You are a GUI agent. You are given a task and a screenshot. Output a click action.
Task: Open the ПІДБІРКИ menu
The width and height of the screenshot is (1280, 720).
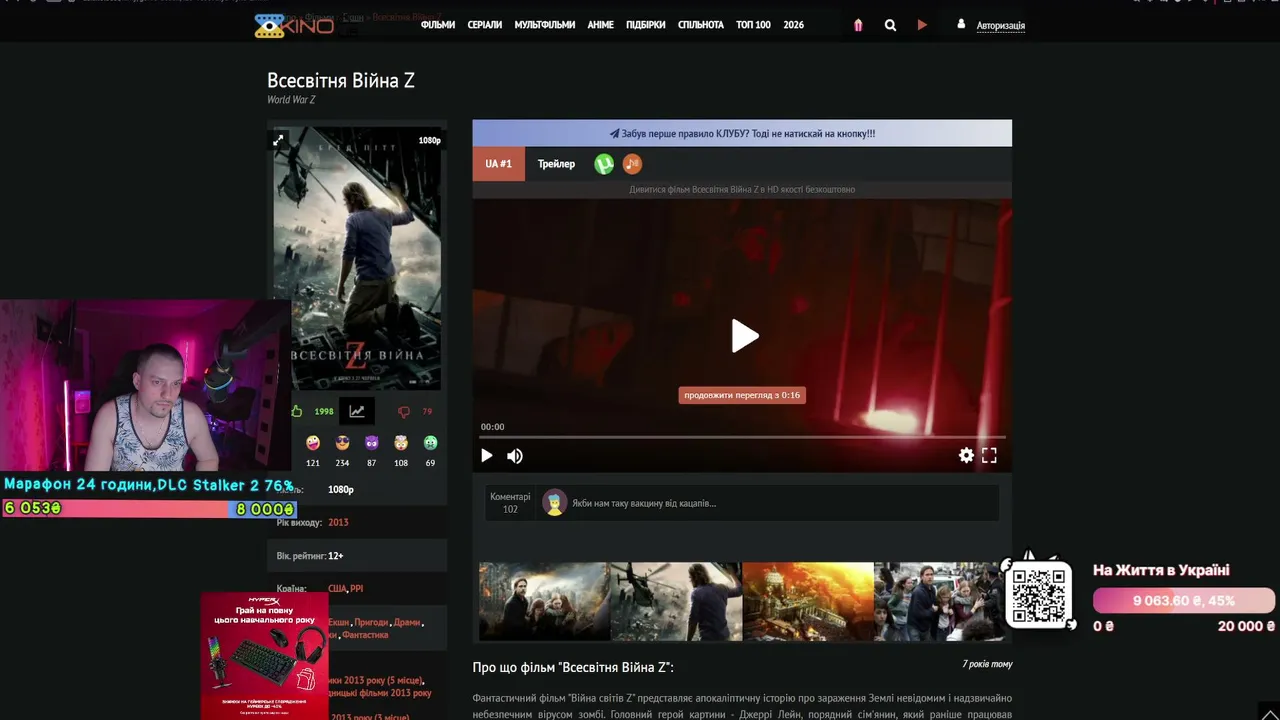pos(646,25)
